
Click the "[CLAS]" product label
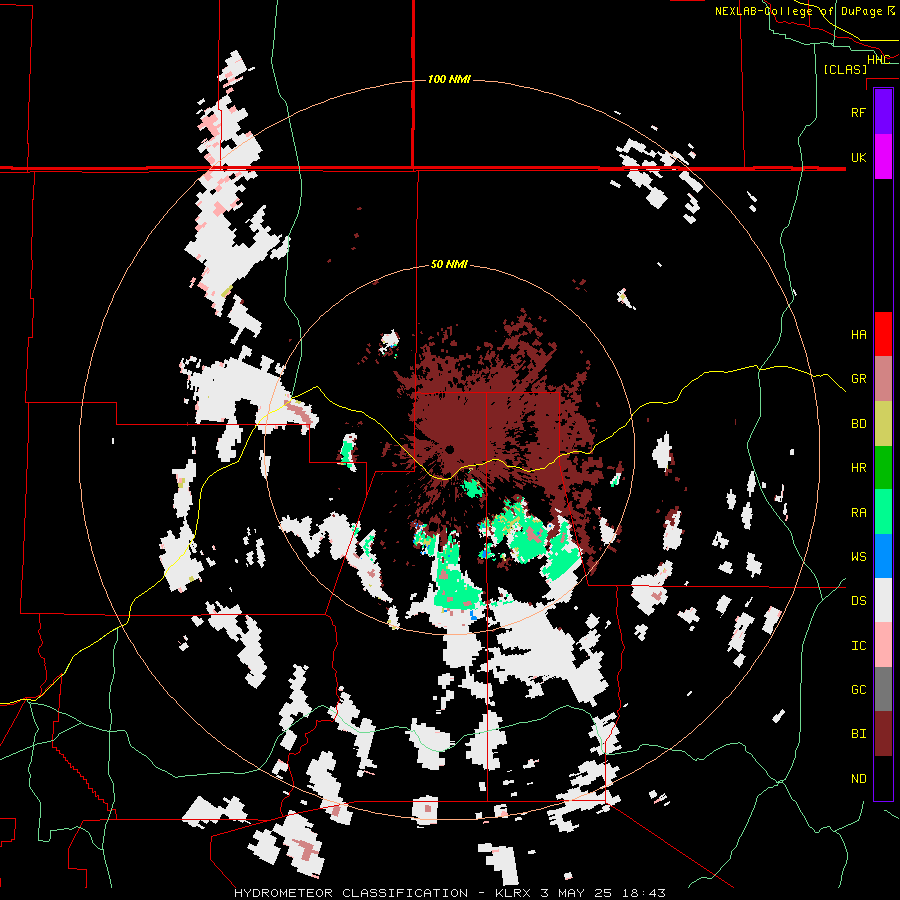845,69
